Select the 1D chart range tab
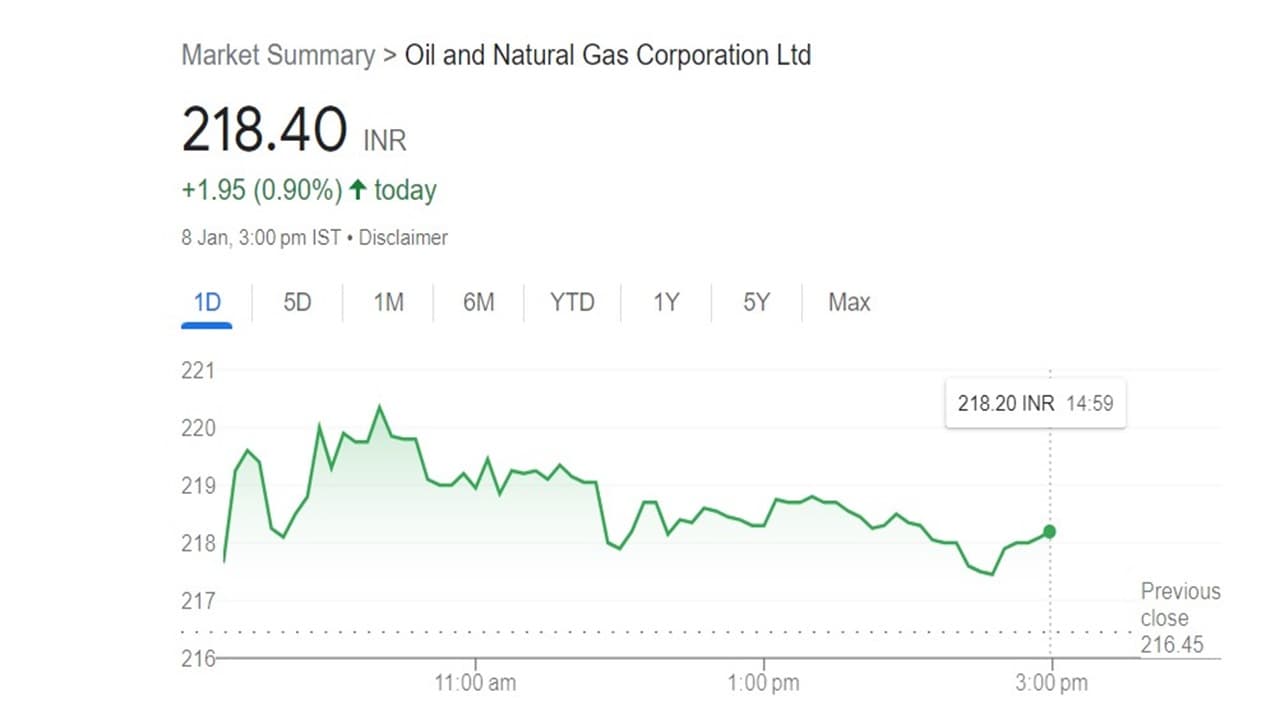This screenshot has height=720, width=1280. 207,302
